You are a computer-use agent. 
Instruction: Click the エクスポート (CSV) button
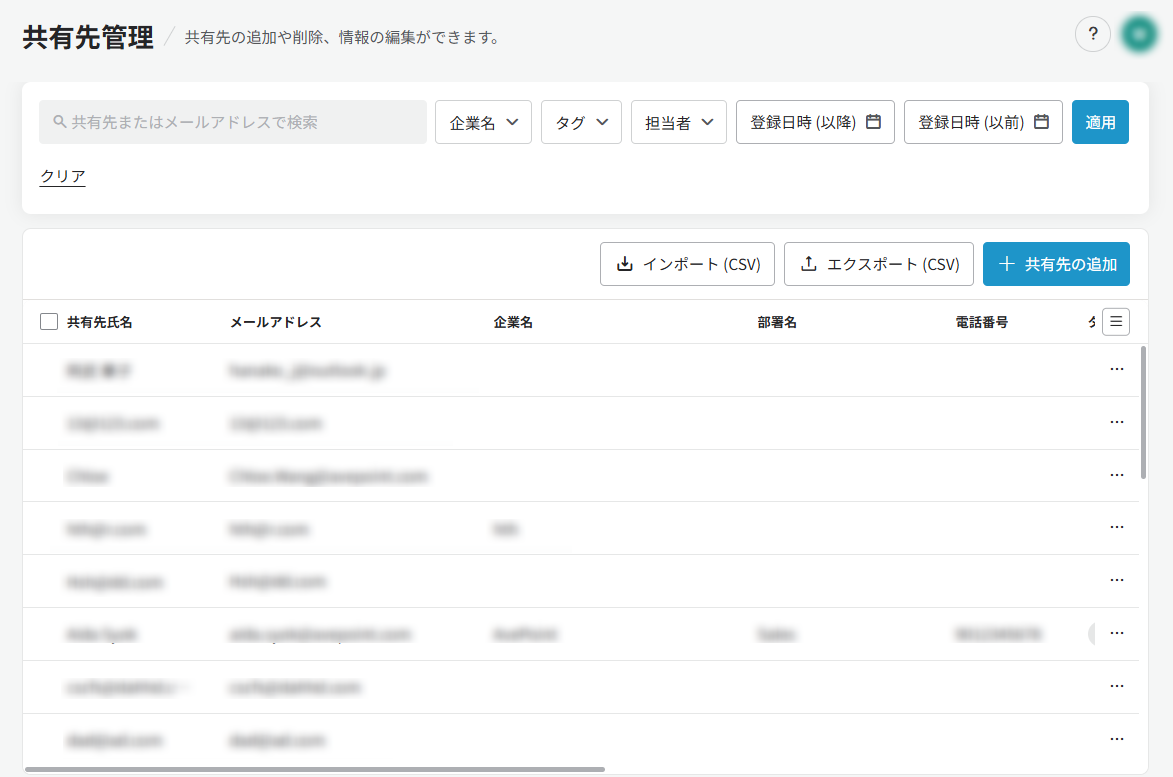(x=878, y=264)
